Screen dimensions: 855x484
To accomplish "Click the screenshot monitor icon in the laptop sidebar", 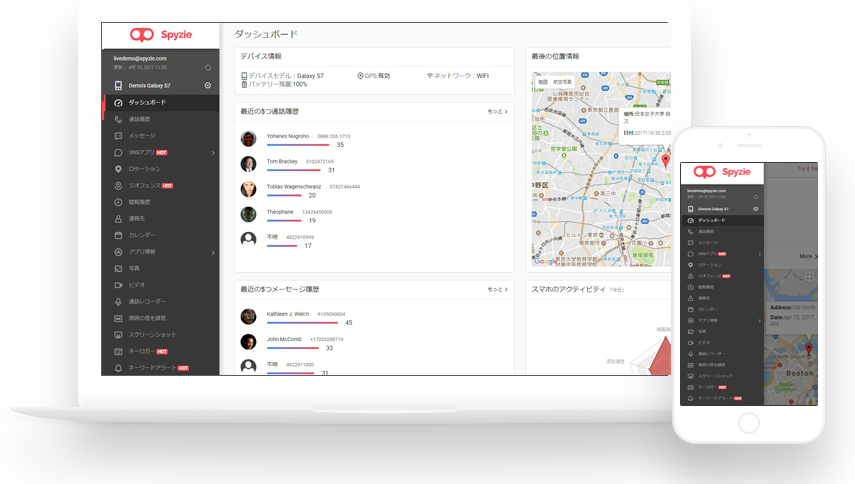I will [118, 335].
